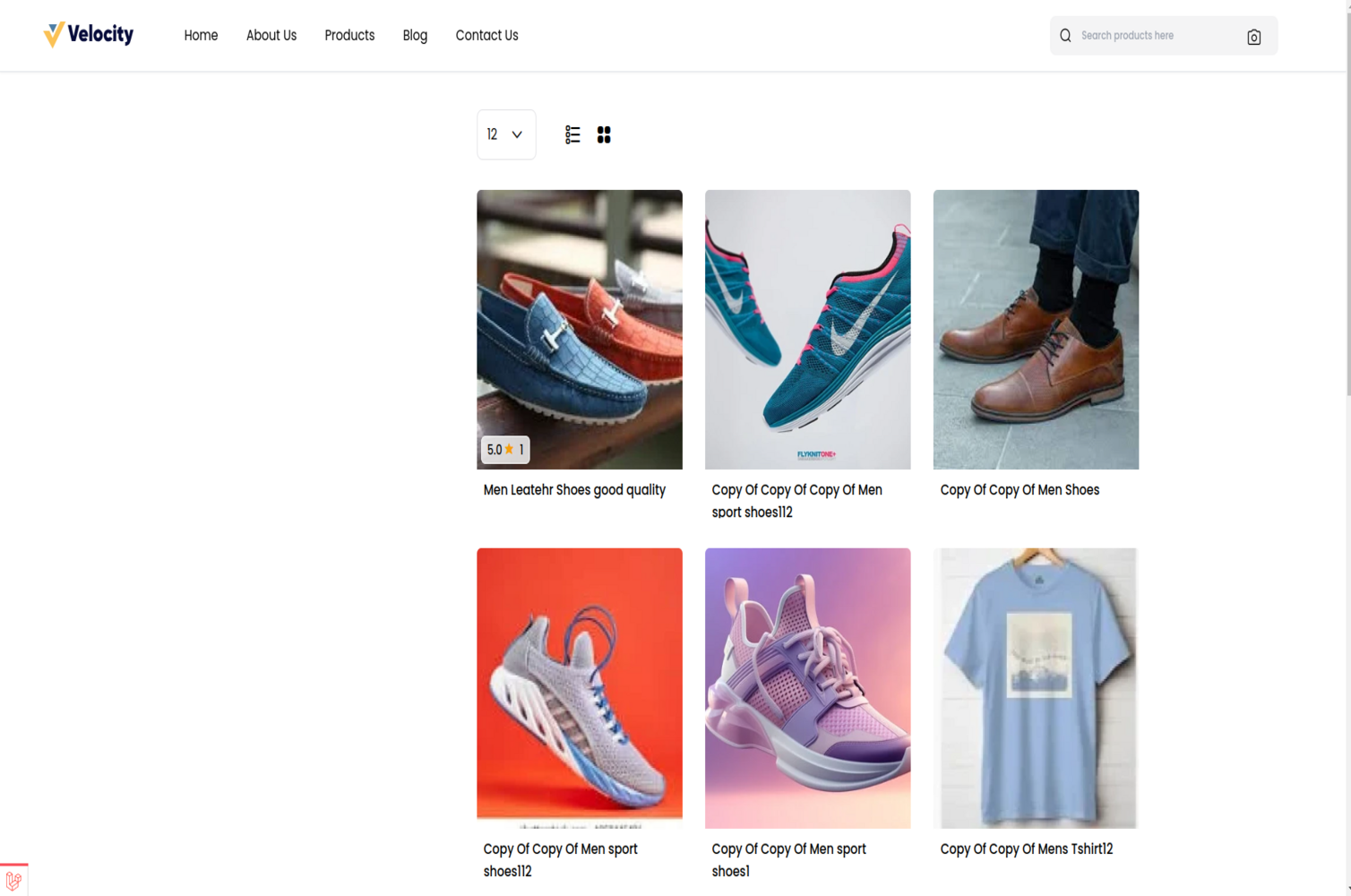Navigate to the Blog page
Viewport: 1351px width, 896px height.
pyautogui.click(x=415, y=36)
